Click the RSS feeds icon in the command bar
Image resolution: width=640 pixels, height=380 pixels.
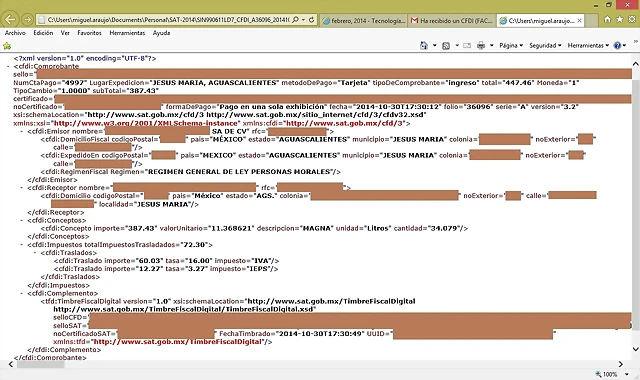(x=446, y=46)
